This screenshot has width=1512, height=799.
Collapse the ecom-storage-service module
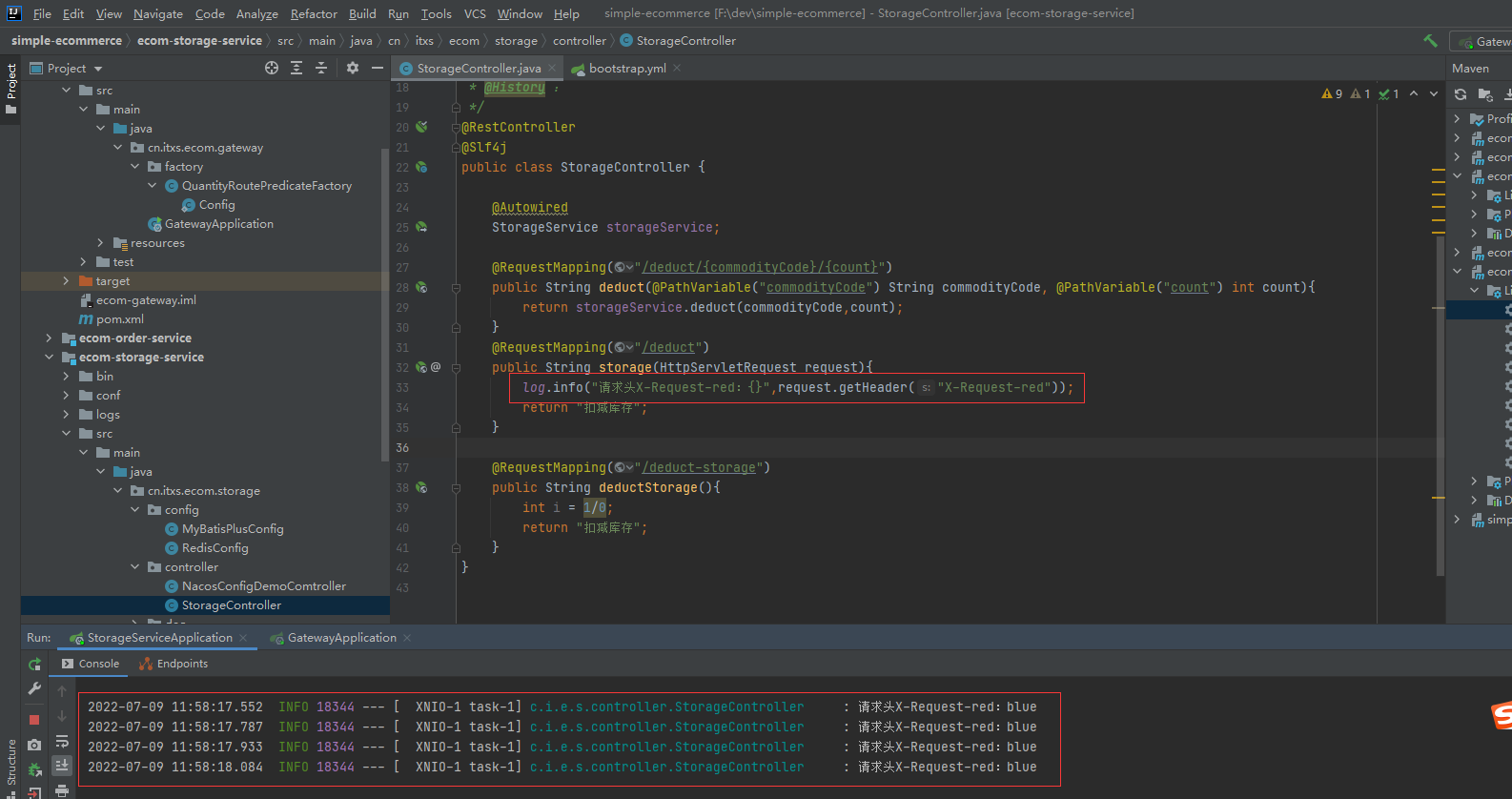(50, 357)
